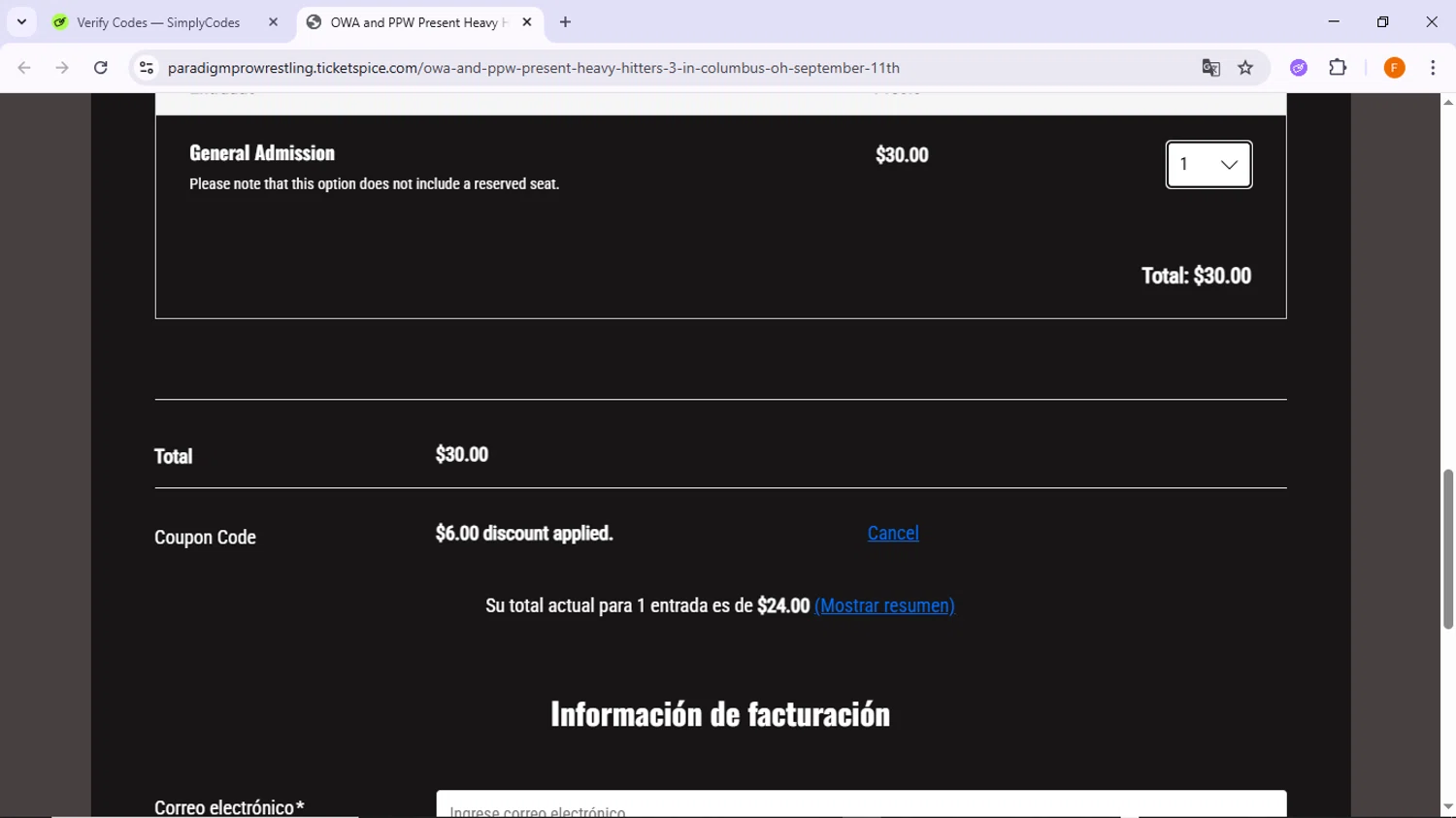Go back to previous page
The width and height of the screenshot is (1456, 818).
click(x=24, y=68)
